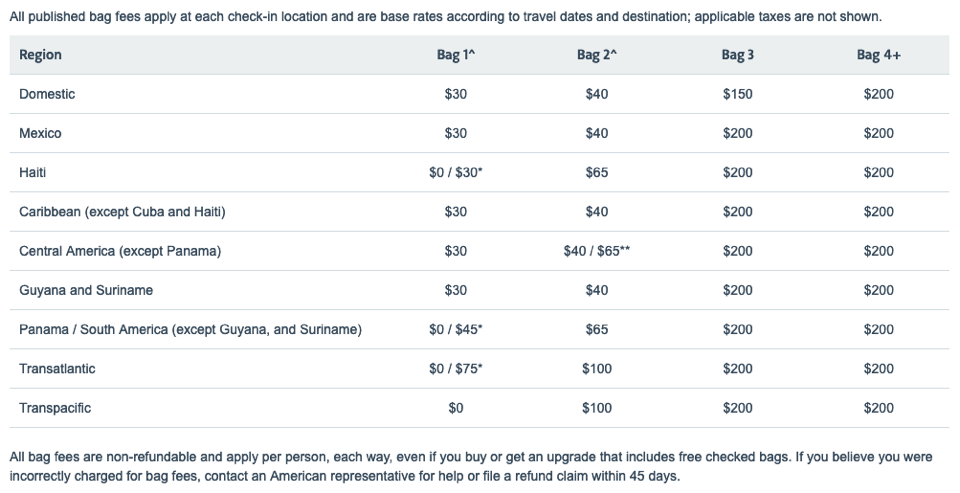Select the Bag 1^ column header
The width and height of the screenshot is (960, 493).
point(456,55)
